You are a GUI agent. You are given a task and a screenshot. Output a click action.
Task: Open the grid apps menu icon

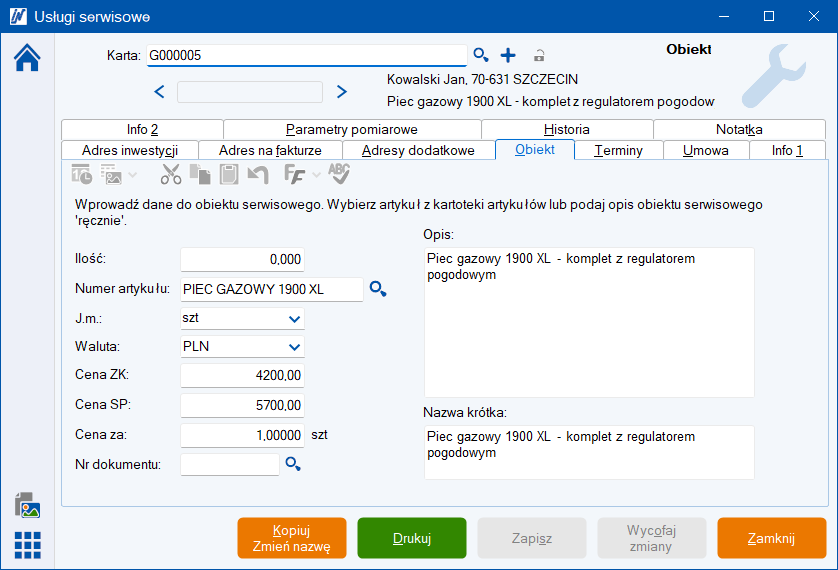coord(27,545)
